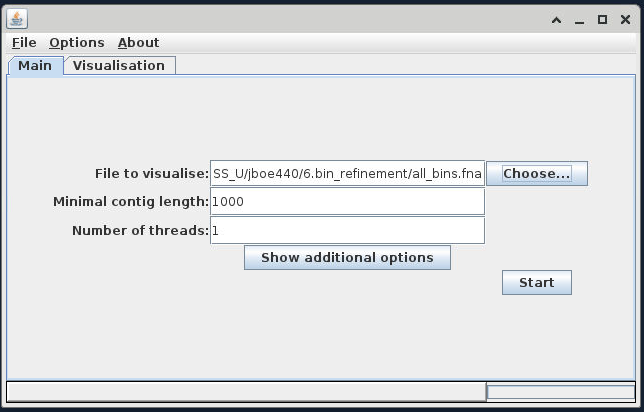Viewport: 644px width, 412px height.
Task: Close the application window
Action: coord(625,20)
